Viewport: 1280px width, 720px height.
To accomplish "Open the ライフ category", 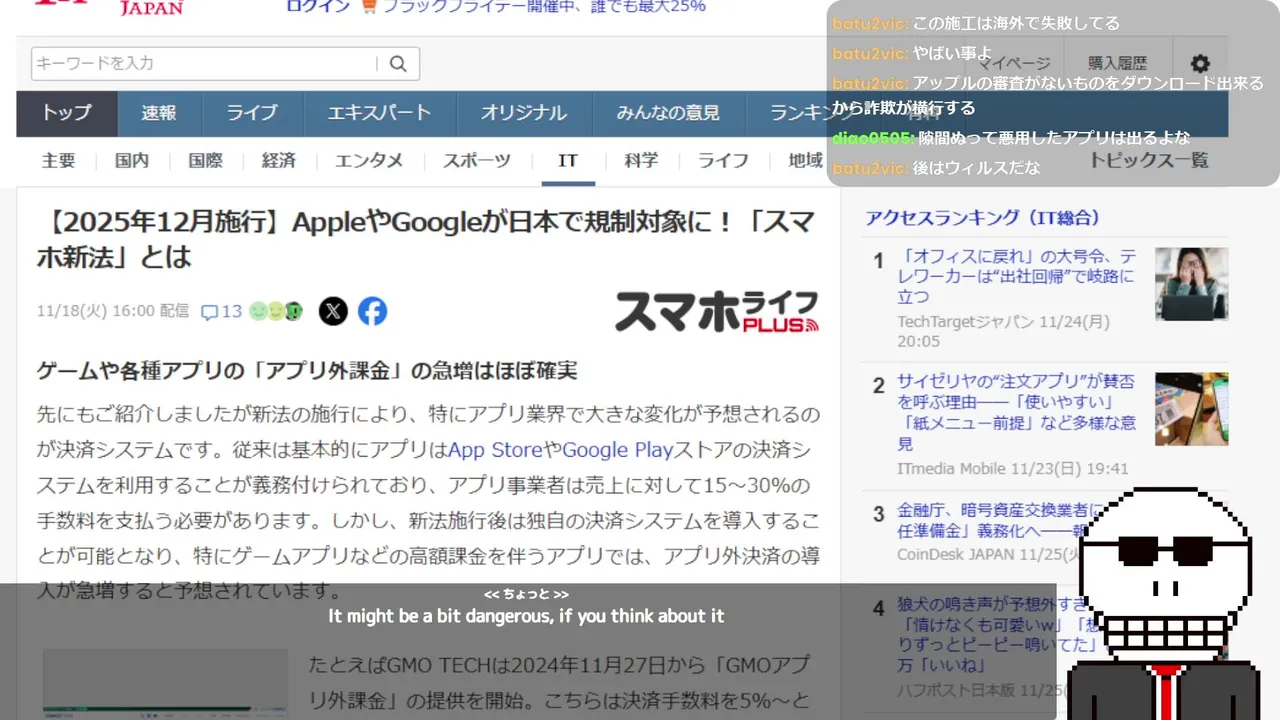I will [723, 160].
